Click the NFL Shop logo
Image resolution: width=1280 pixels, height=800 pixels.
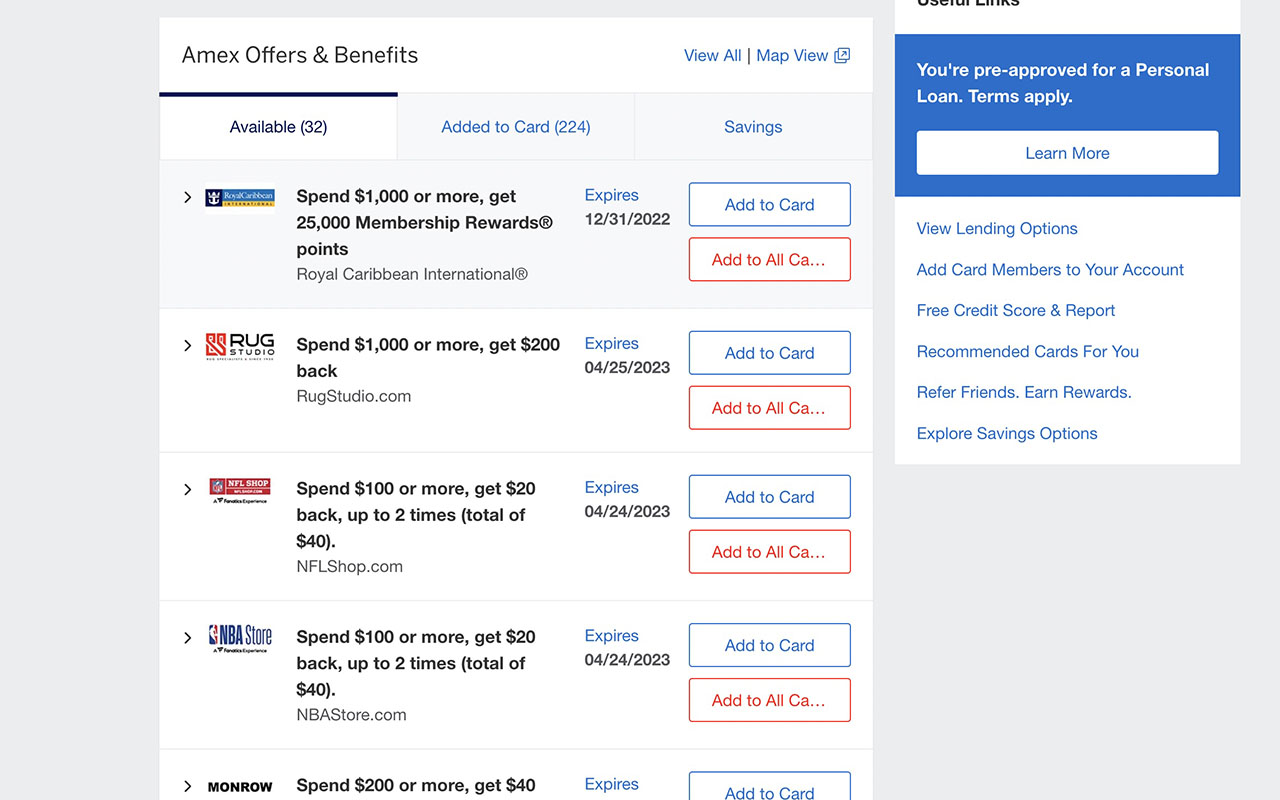coord(239,488)
